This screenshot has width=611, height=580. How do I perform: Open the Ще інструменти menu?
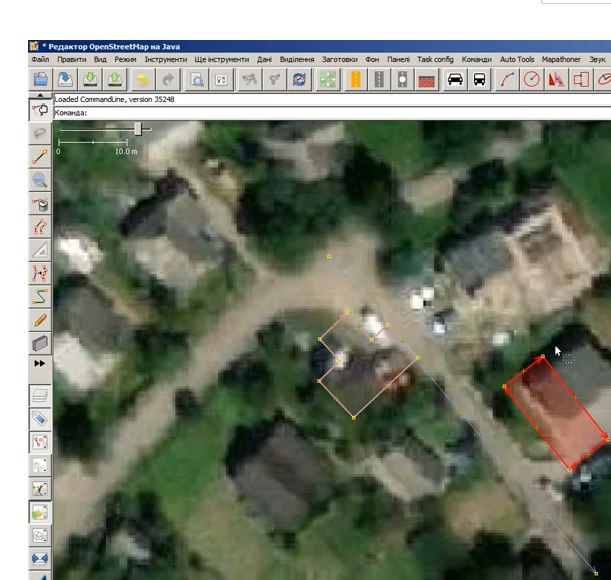222,59
